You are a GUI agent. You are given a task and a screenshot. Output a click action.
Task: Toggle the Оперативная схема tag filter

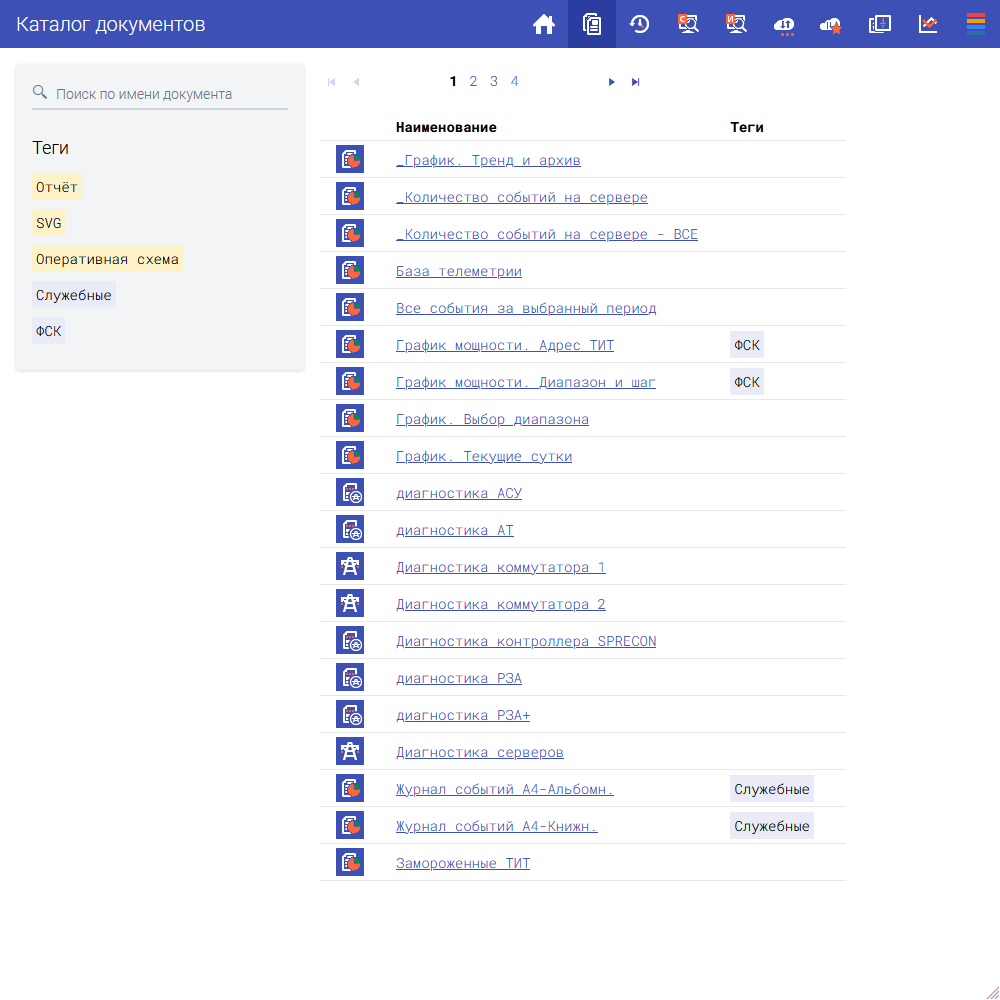[107, 259]
